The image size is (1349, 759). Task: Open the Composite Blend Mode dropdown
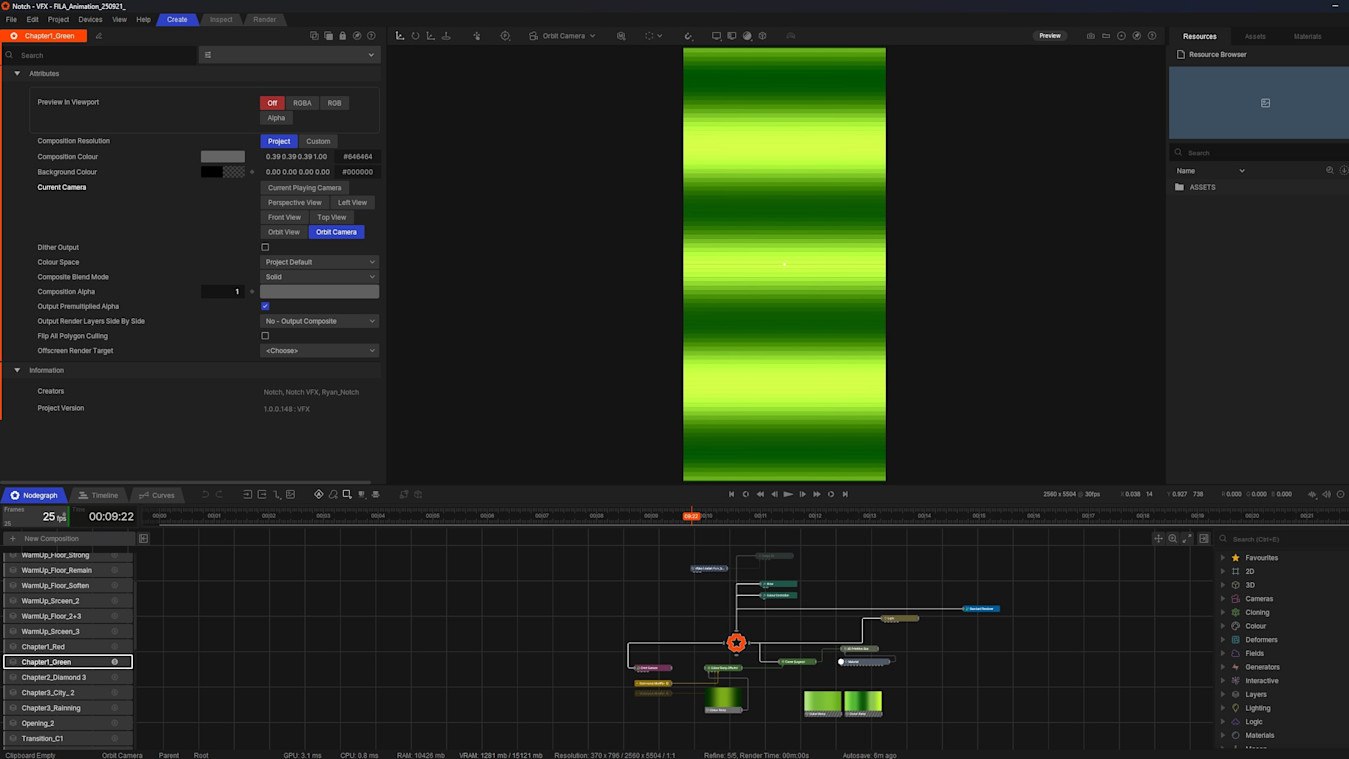319,277
